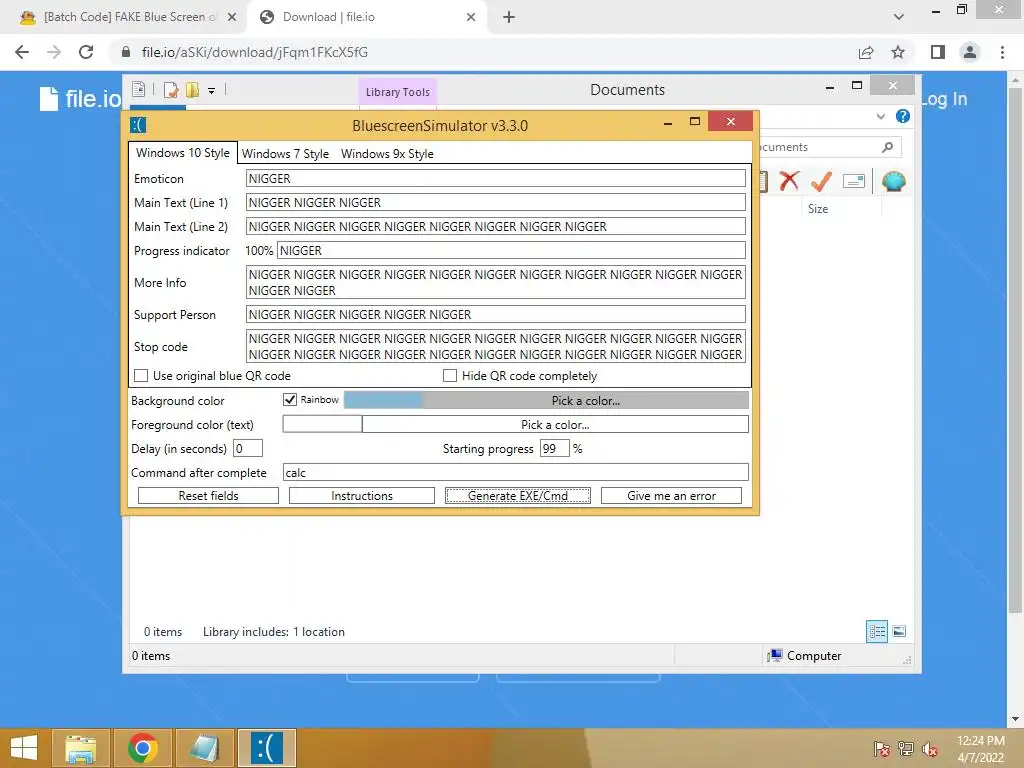
Task: Click foreground Pick a color bar
Action: click(x=555, y=424)
